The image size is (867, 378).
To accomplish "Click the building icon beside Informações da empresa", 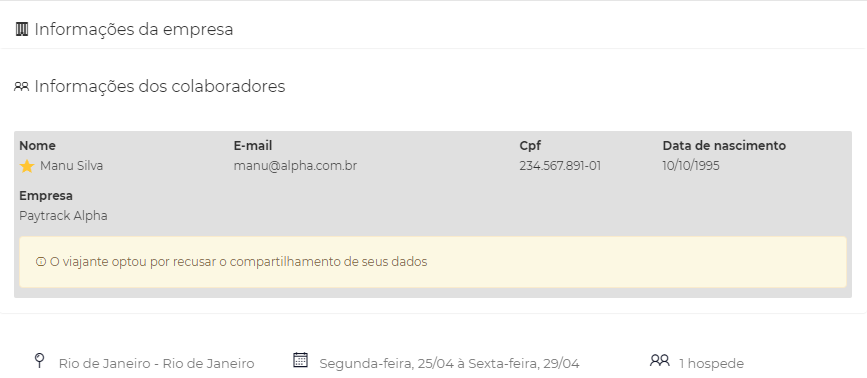I will [22, 29].
